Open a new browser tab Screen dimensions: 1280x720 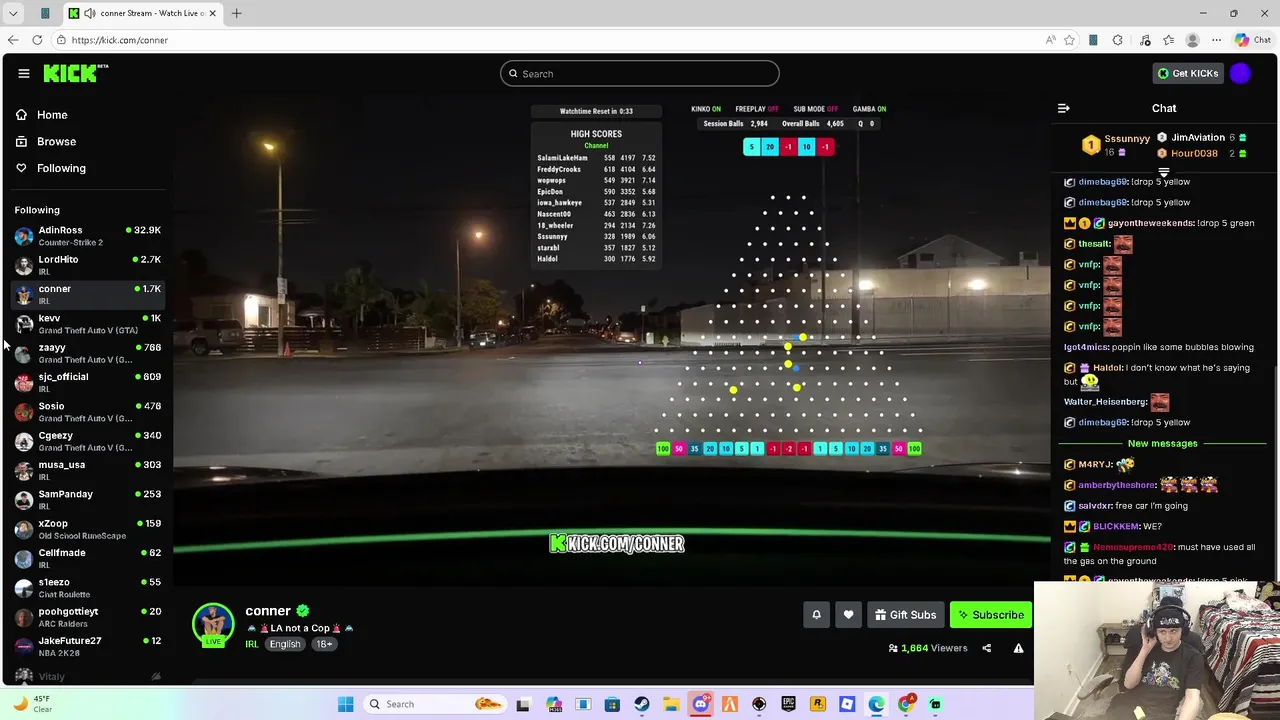[x=237, y=13]
